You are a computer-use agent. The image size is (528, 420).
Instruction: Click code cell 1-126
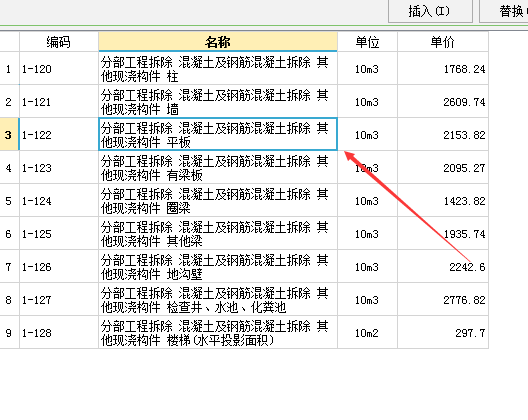click(59, 266)
